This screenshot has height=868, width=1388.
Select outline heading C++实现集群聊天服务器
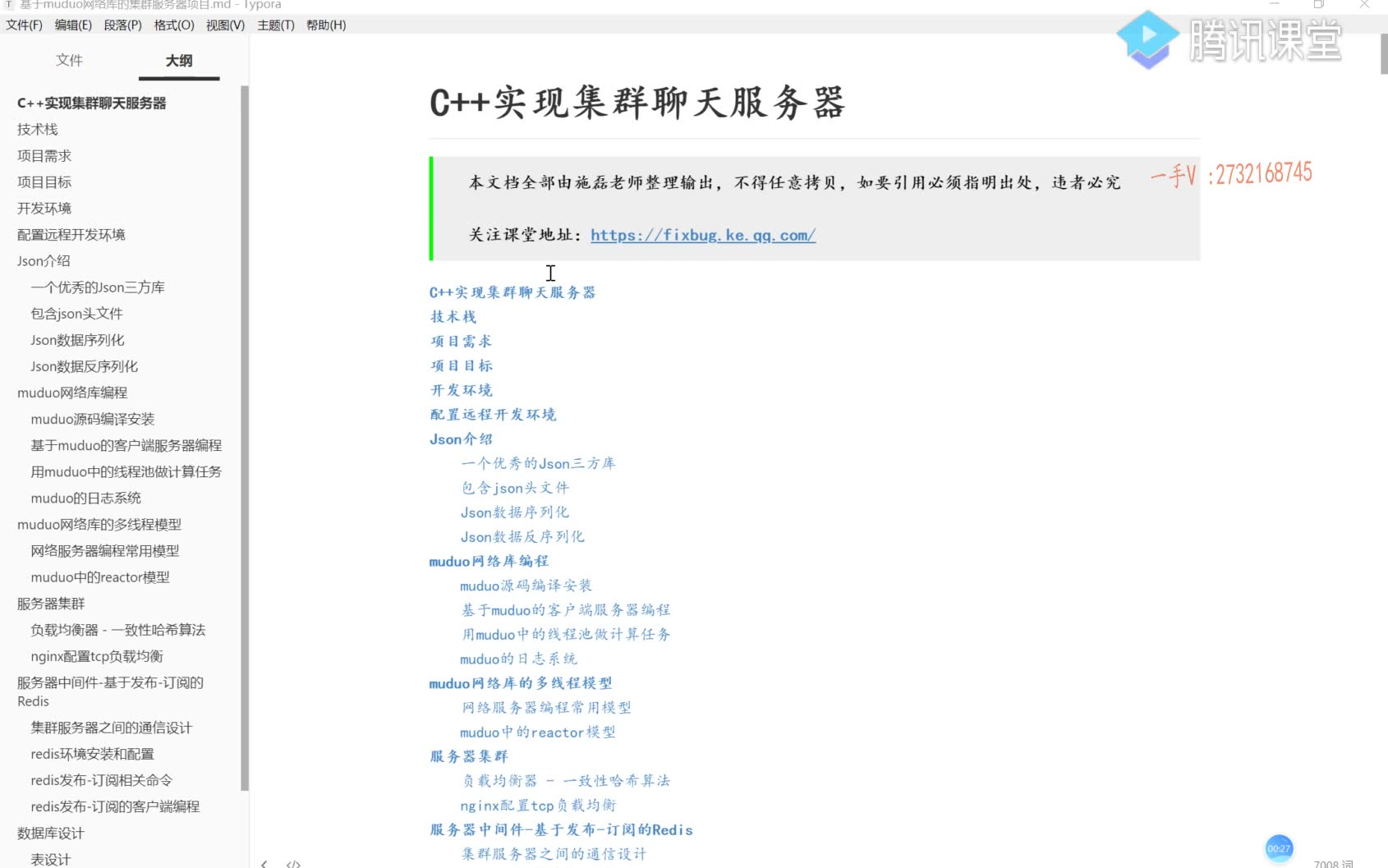pos(92,103)
